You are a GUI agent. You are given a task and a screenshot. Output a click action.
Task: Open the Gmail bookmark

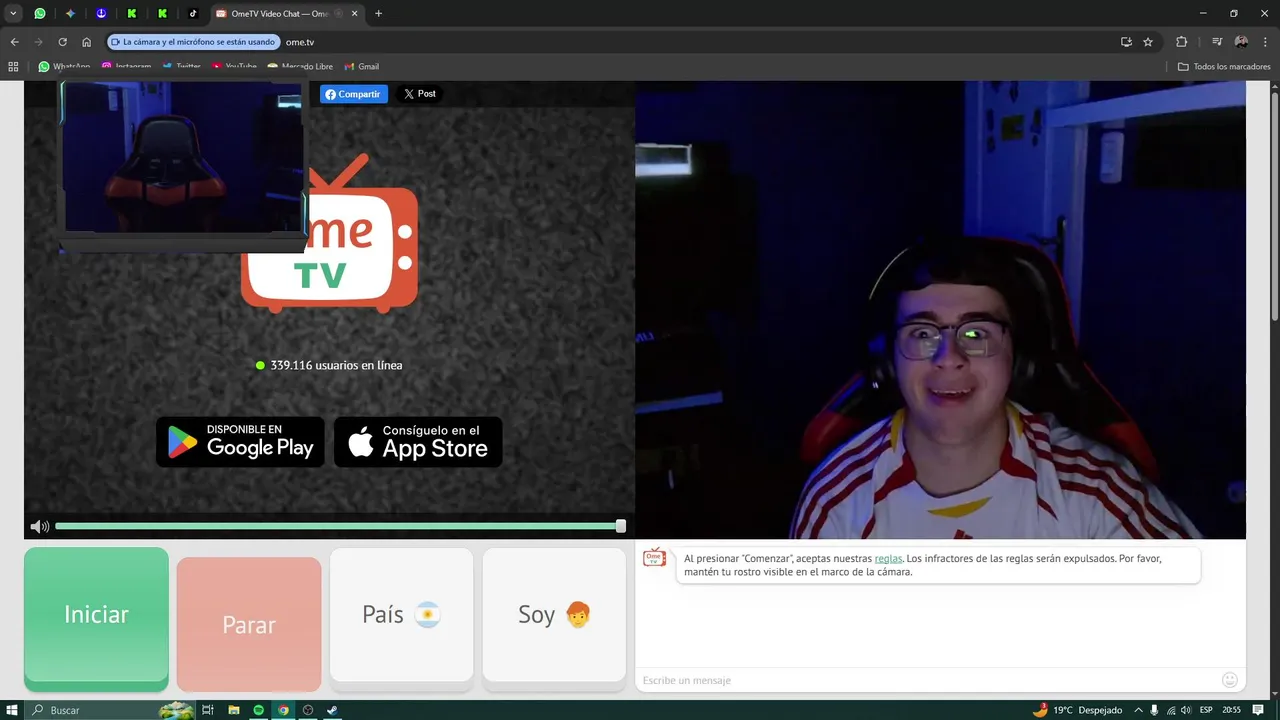pos(361,66)
